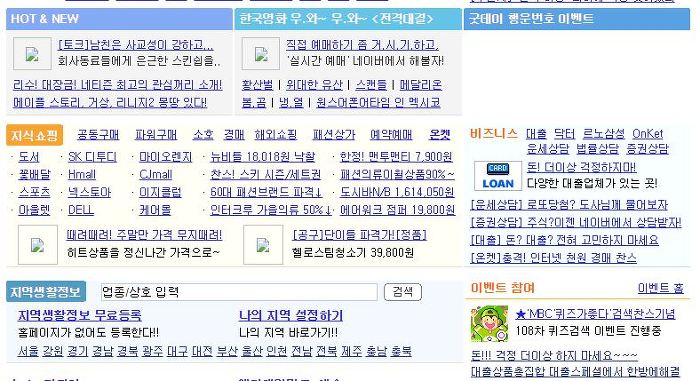The image size is (700, 381).
Task: Open the 황산벌 movie link
Action: (257, 85)
